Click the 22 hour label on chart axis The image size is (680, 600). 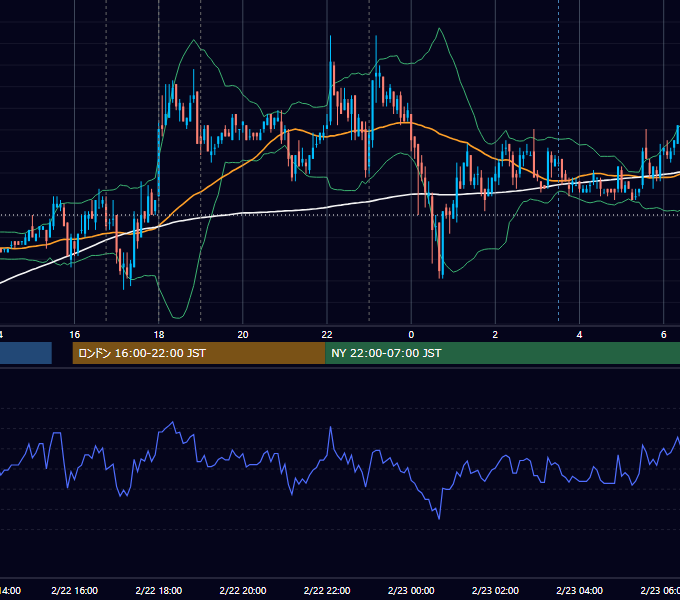pos(327,335)
